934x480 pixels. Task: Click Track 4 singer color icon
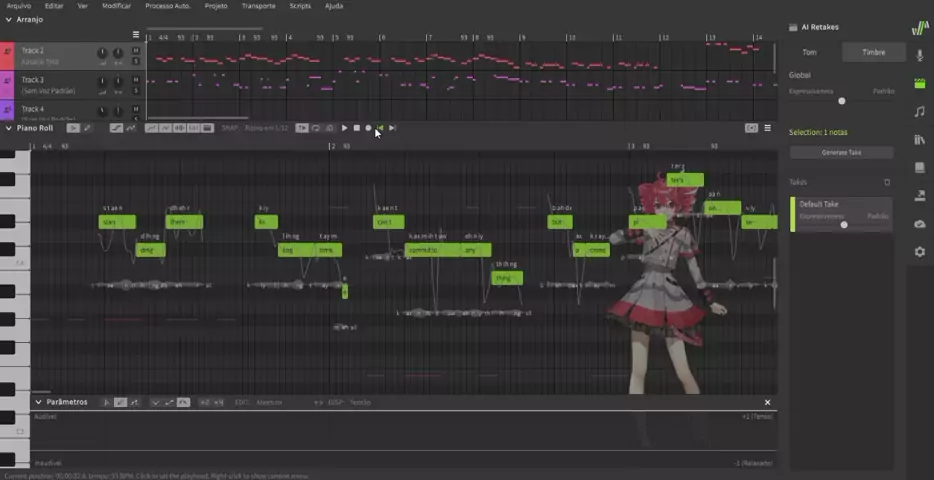click(x=7, y=110)
